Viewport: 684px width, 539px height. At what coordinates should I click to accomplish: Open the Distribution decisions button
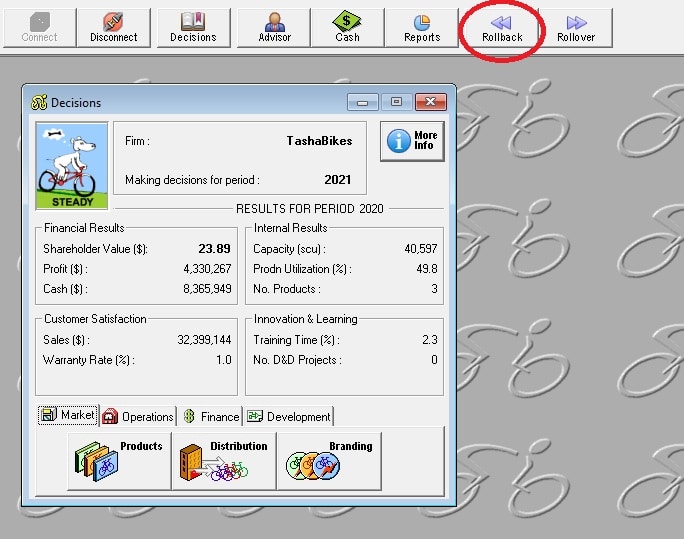[223, 458]
